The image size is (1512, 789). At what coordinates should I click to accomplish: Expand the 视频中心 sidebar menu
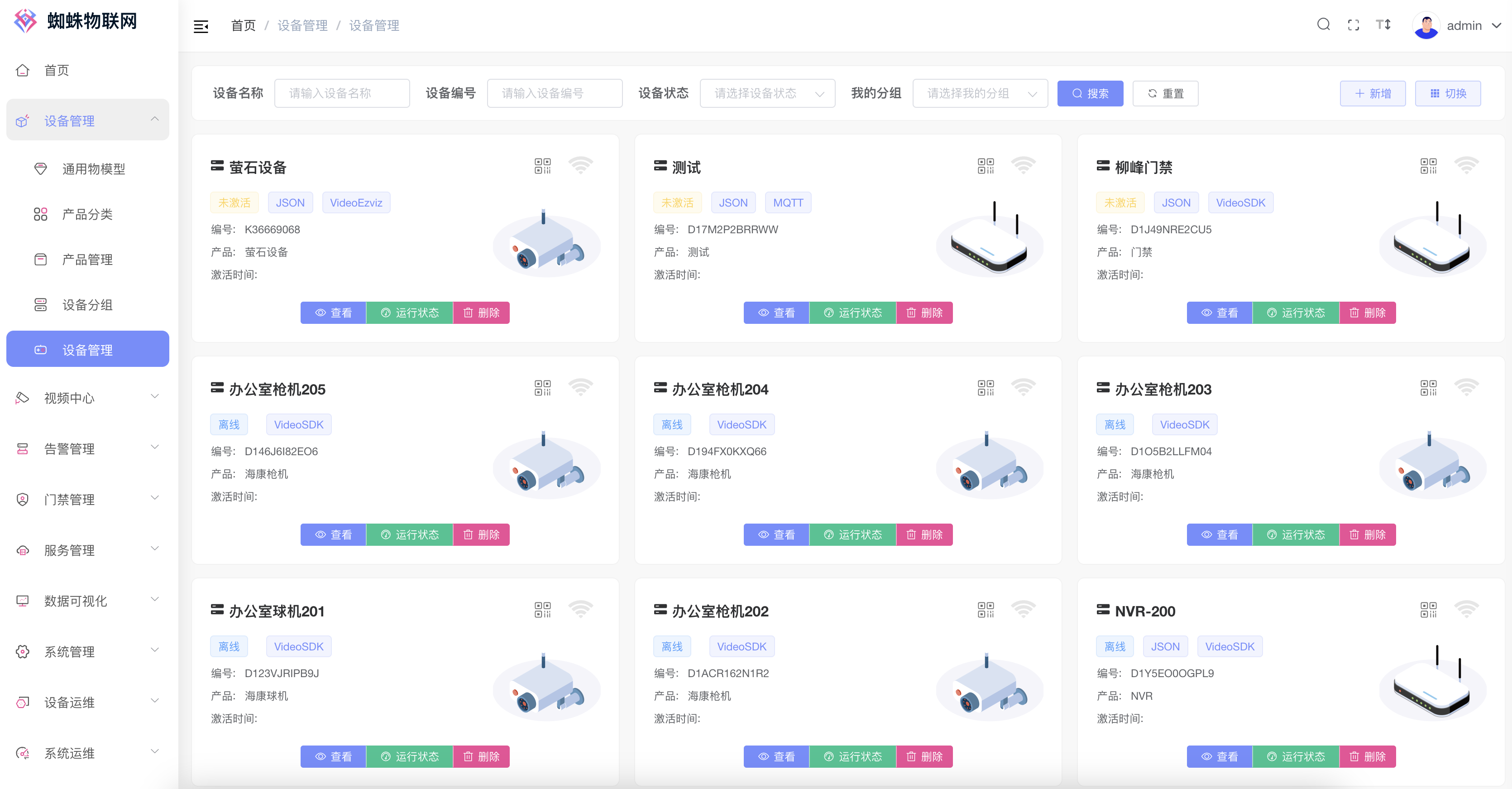pos(88,397)
